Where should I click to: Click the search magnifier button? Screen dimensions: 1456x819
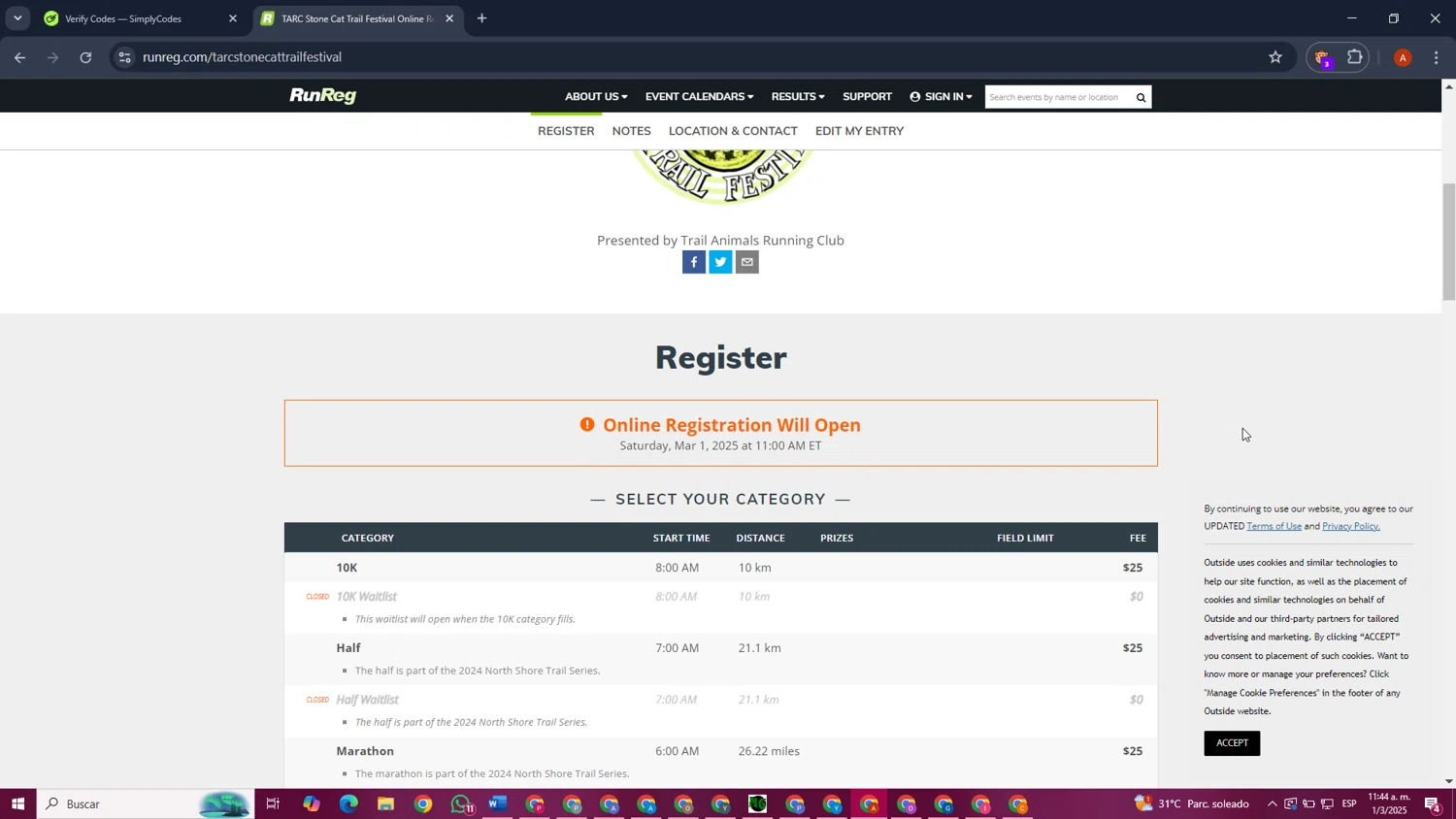(1142, 97)
